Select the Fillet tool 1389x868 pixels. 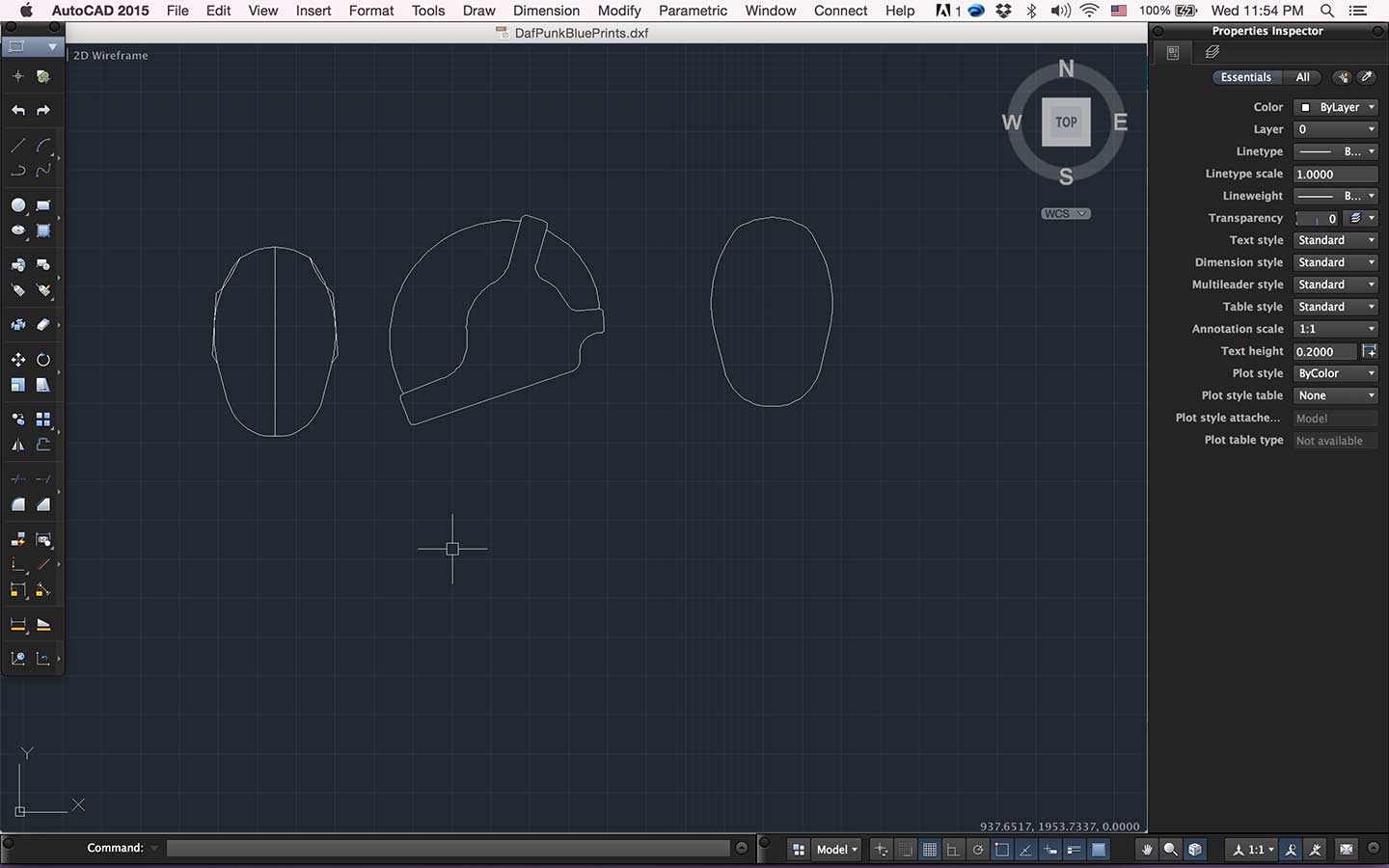(18, 504)
